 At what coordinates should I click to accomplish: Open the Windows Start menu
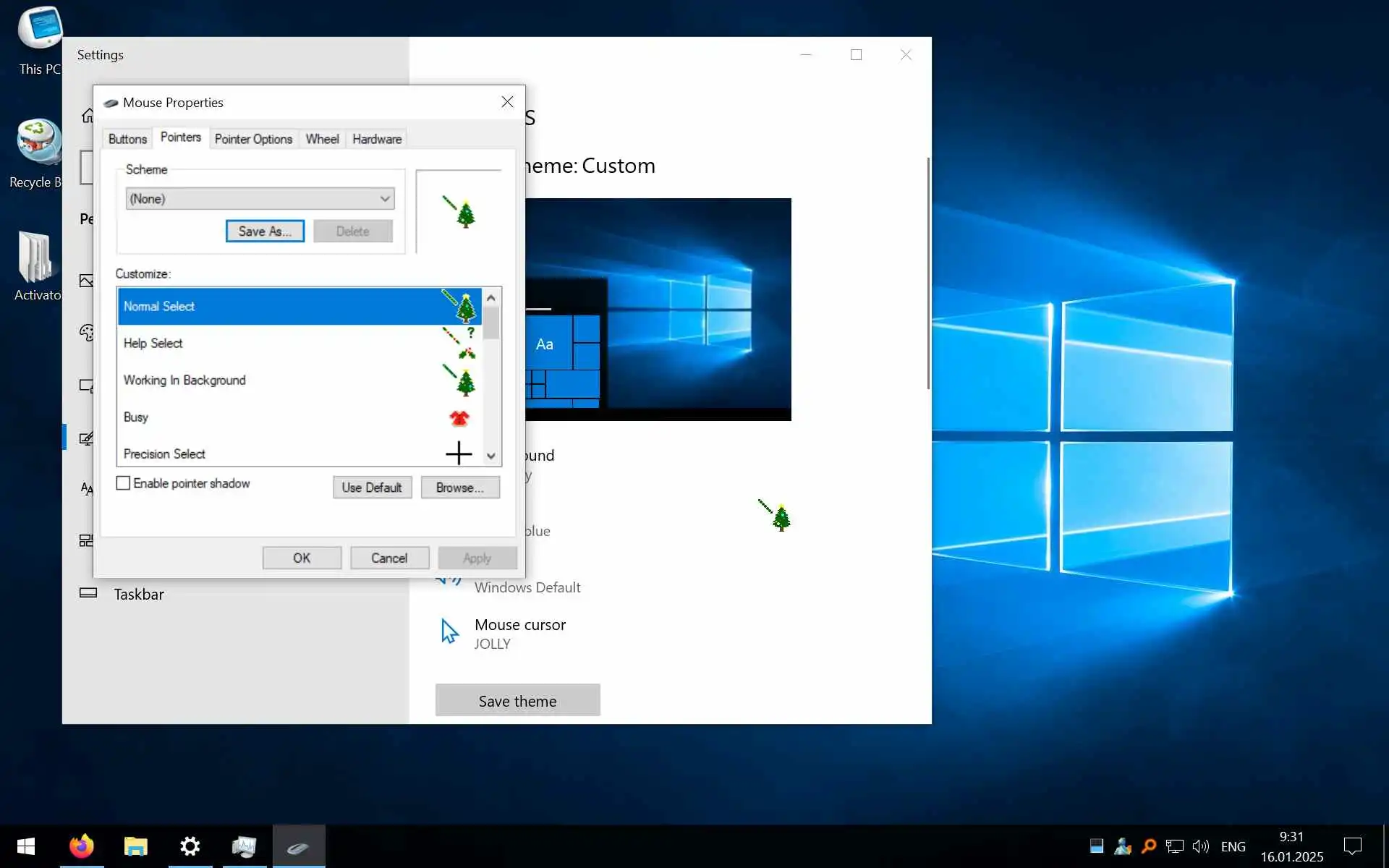26,846
